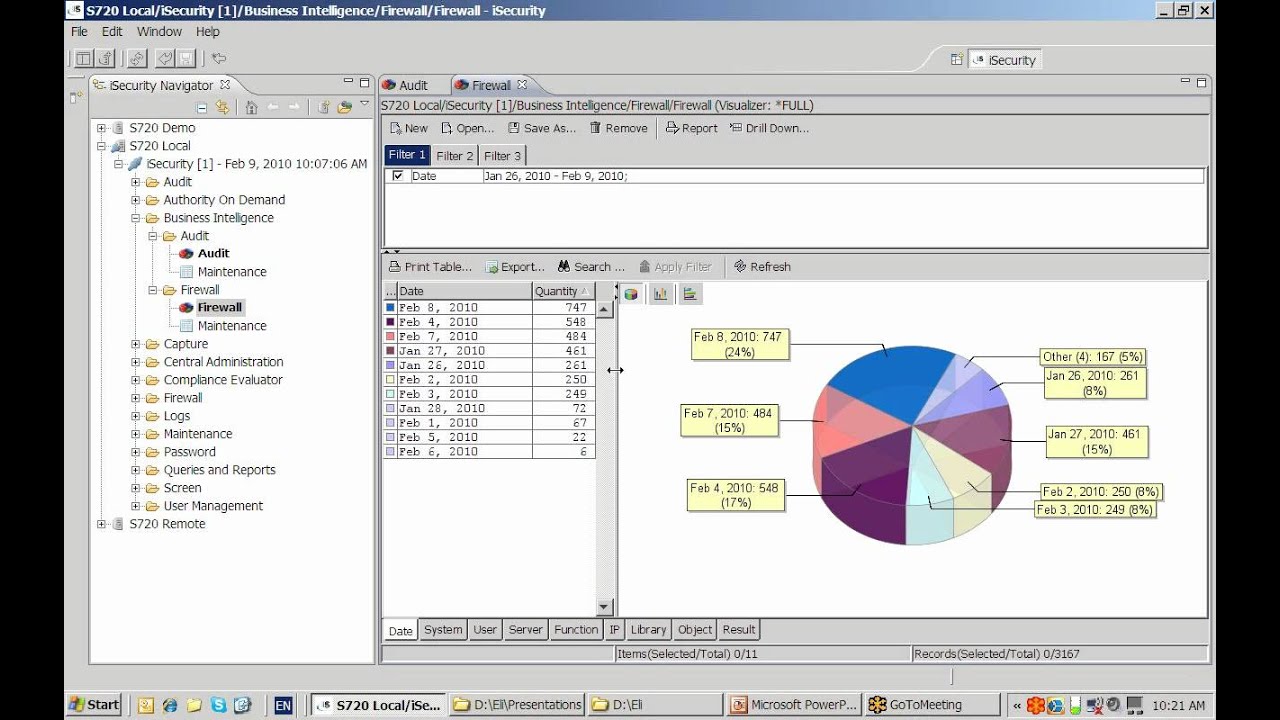Open the GoToMeeting taskbar item
The height and width of the screenshot is (720, 1280).
[931, 705]
